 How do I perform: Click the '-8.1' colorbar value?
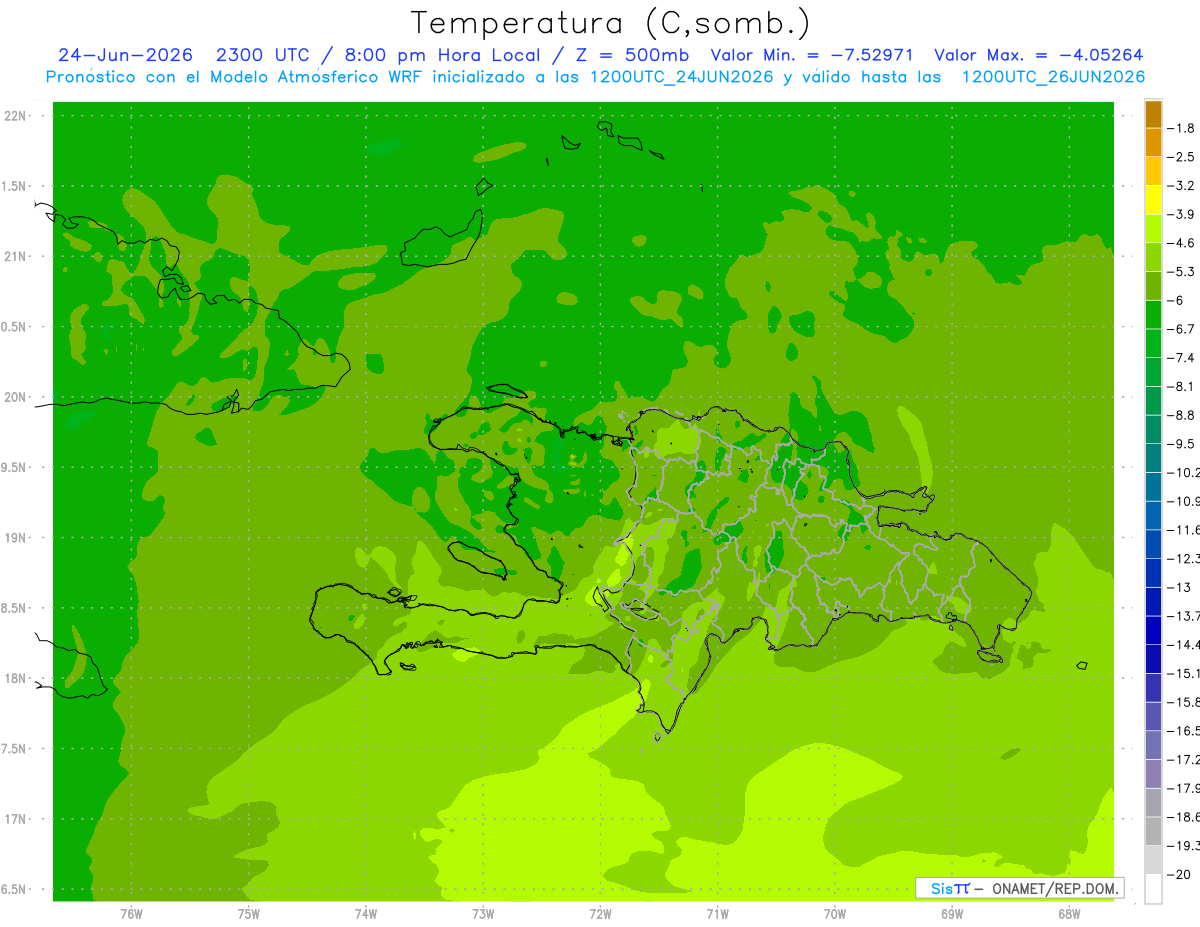click(x=1181, y=386)
